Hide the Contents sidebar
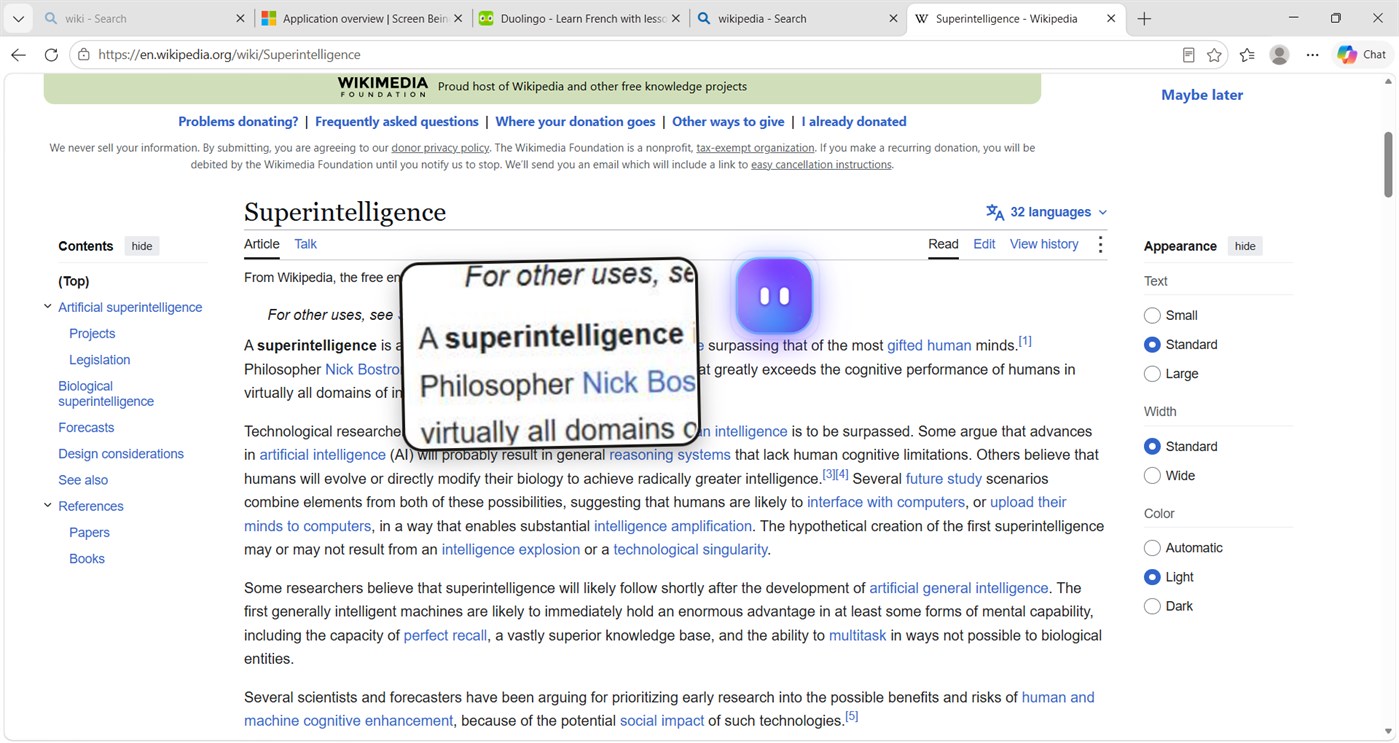This screenshot has width=1399, height=743. click(142, 246)
